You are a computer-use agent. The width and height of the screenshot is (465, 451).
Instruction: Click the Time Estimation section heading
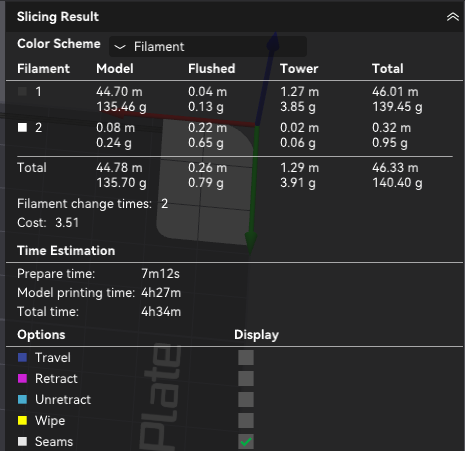pyautogui.click(x=66, y=251)
